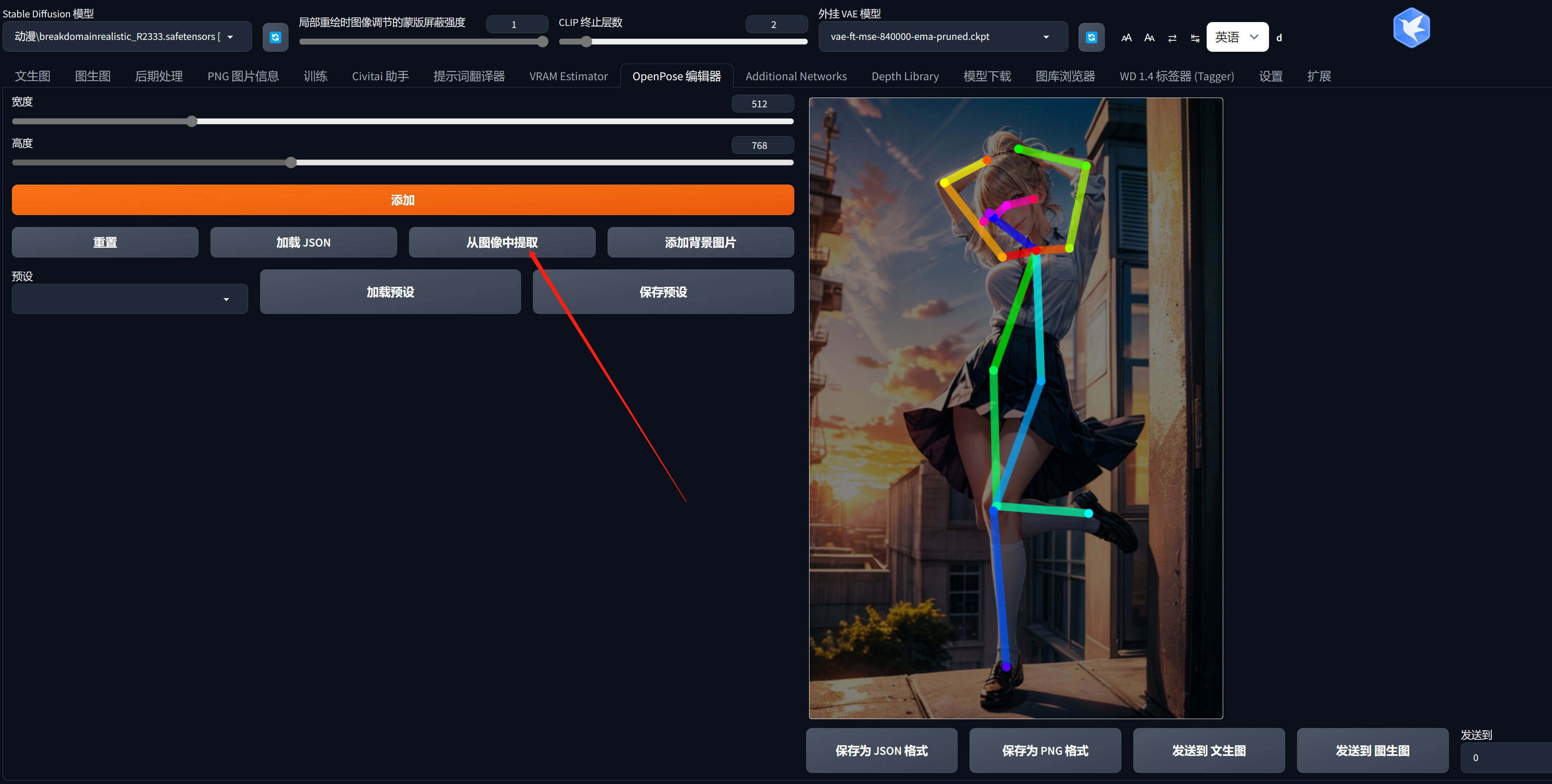
Task: Click 从图像中提取 button
Action: 502,242
